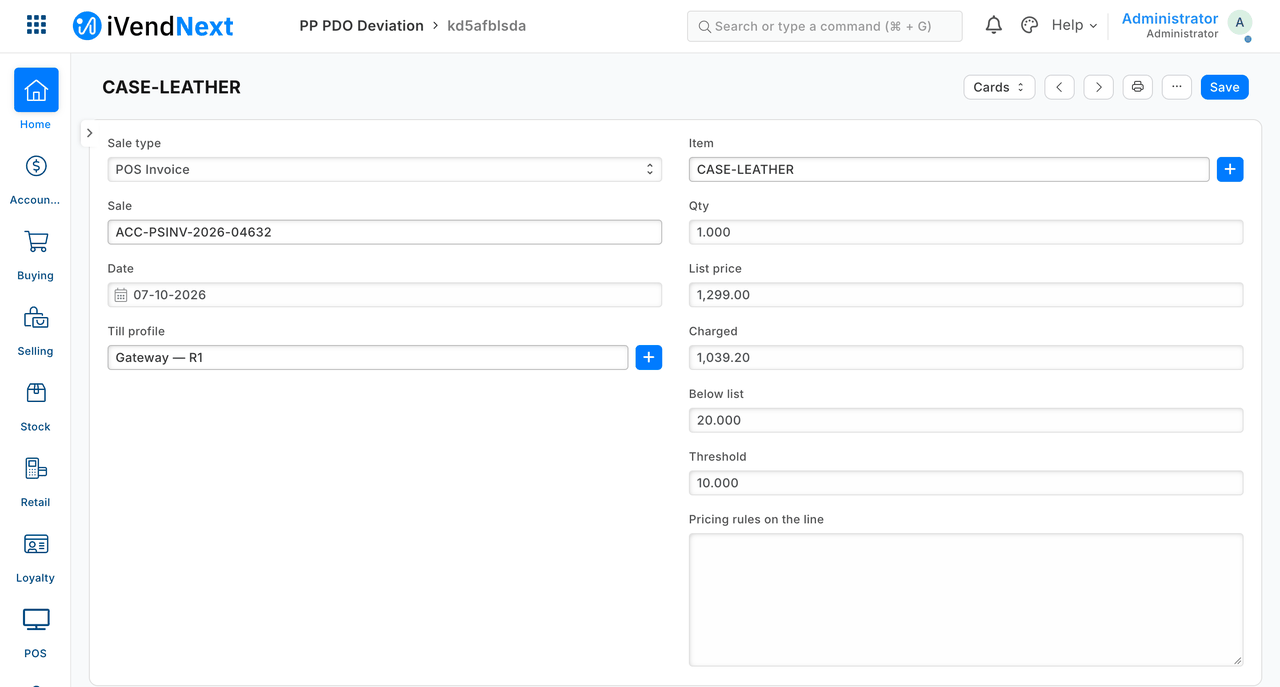The height and width of the screenshot is (687, 1280).
Task: Click the Qty field
Action: [x=966, y=232]
